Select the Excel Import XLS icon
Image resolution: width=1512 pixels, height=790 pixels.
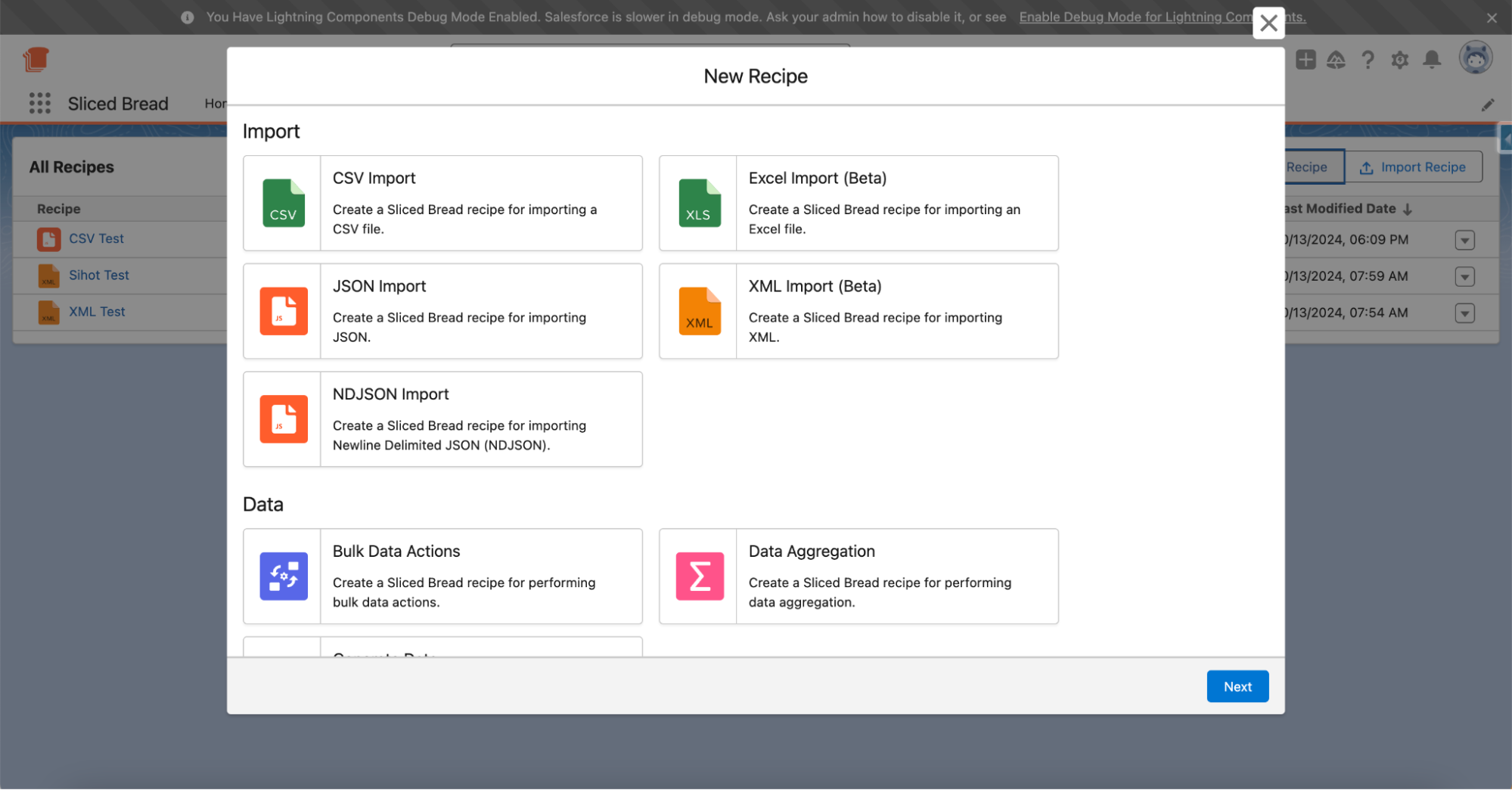click(699, 204)
